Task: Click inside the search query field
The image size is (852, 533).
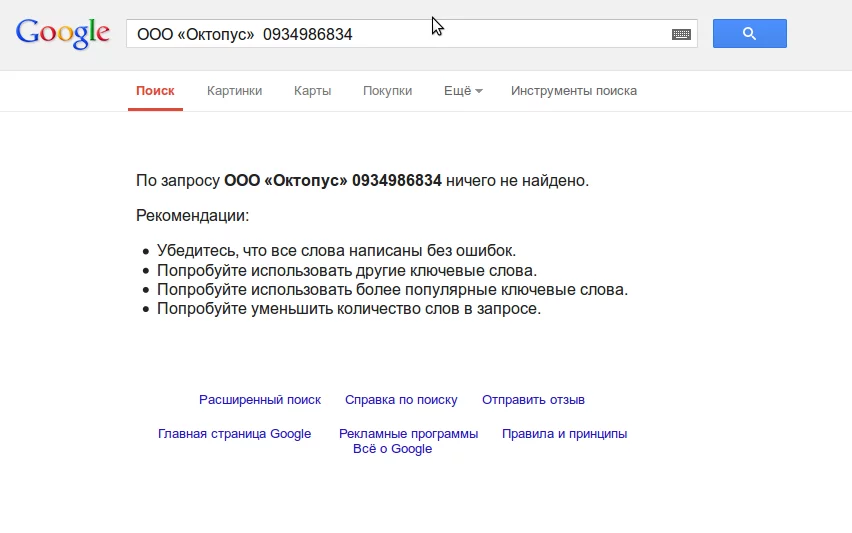Action: coord(400,34)
